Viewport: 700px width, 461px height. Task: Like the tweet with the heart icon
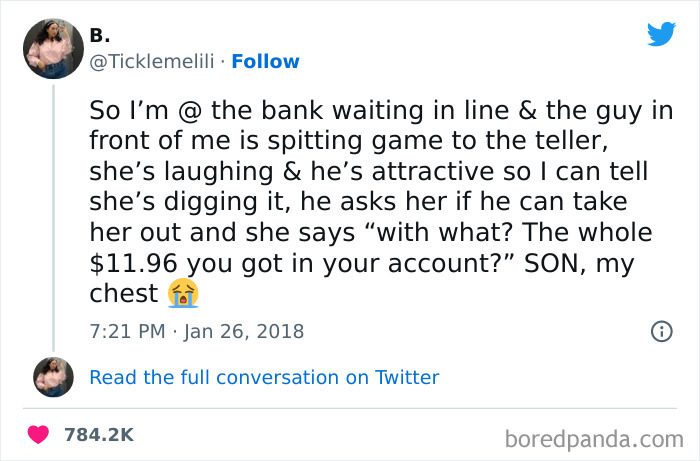(x=39, y=435)
